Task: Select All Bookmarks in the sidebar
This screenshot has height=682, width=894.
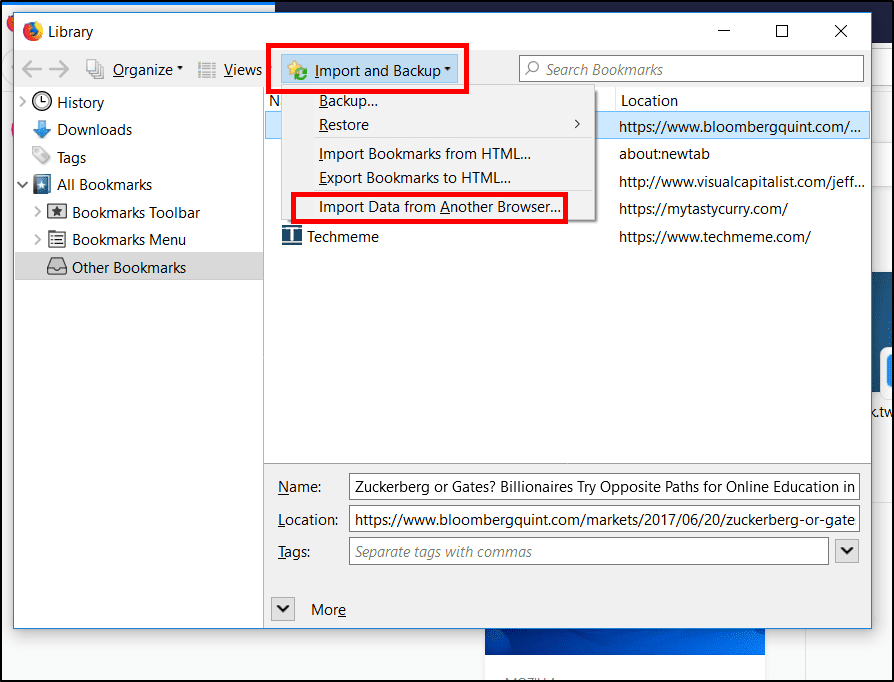Action: (x=104, y=185)
